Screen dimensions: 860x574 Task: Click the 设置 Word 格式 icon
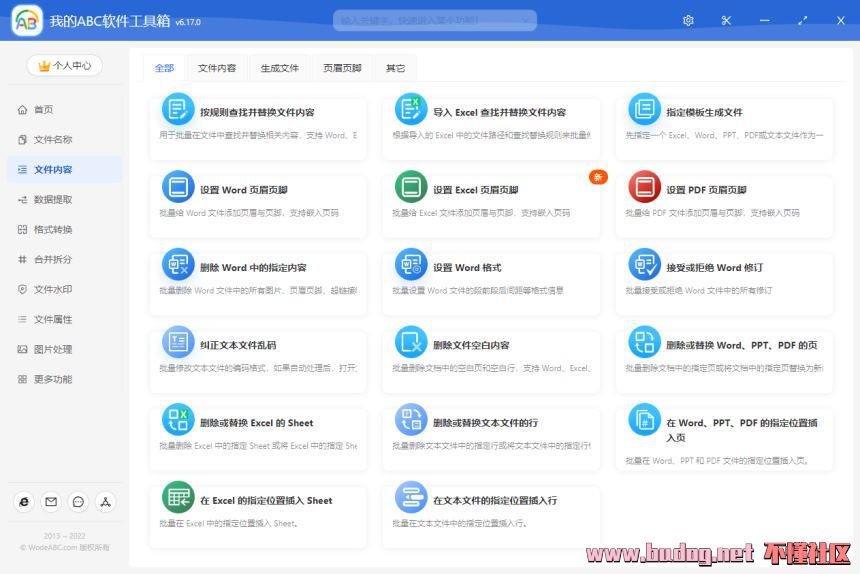coord(411,265)
